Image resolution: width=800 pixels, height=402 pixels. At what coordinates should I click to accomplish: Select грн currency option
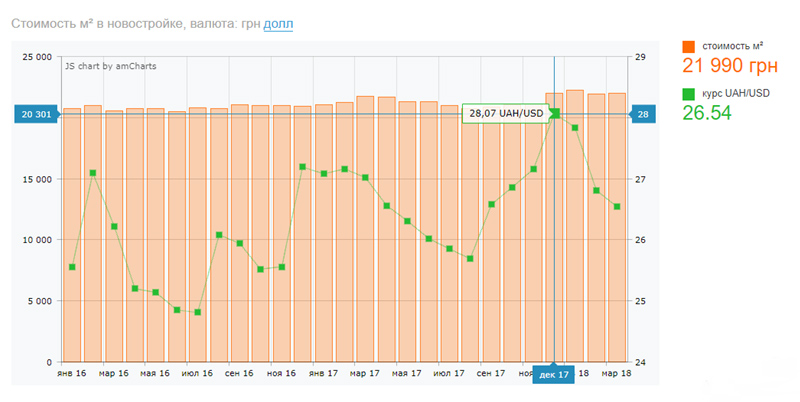click(249, 23)
